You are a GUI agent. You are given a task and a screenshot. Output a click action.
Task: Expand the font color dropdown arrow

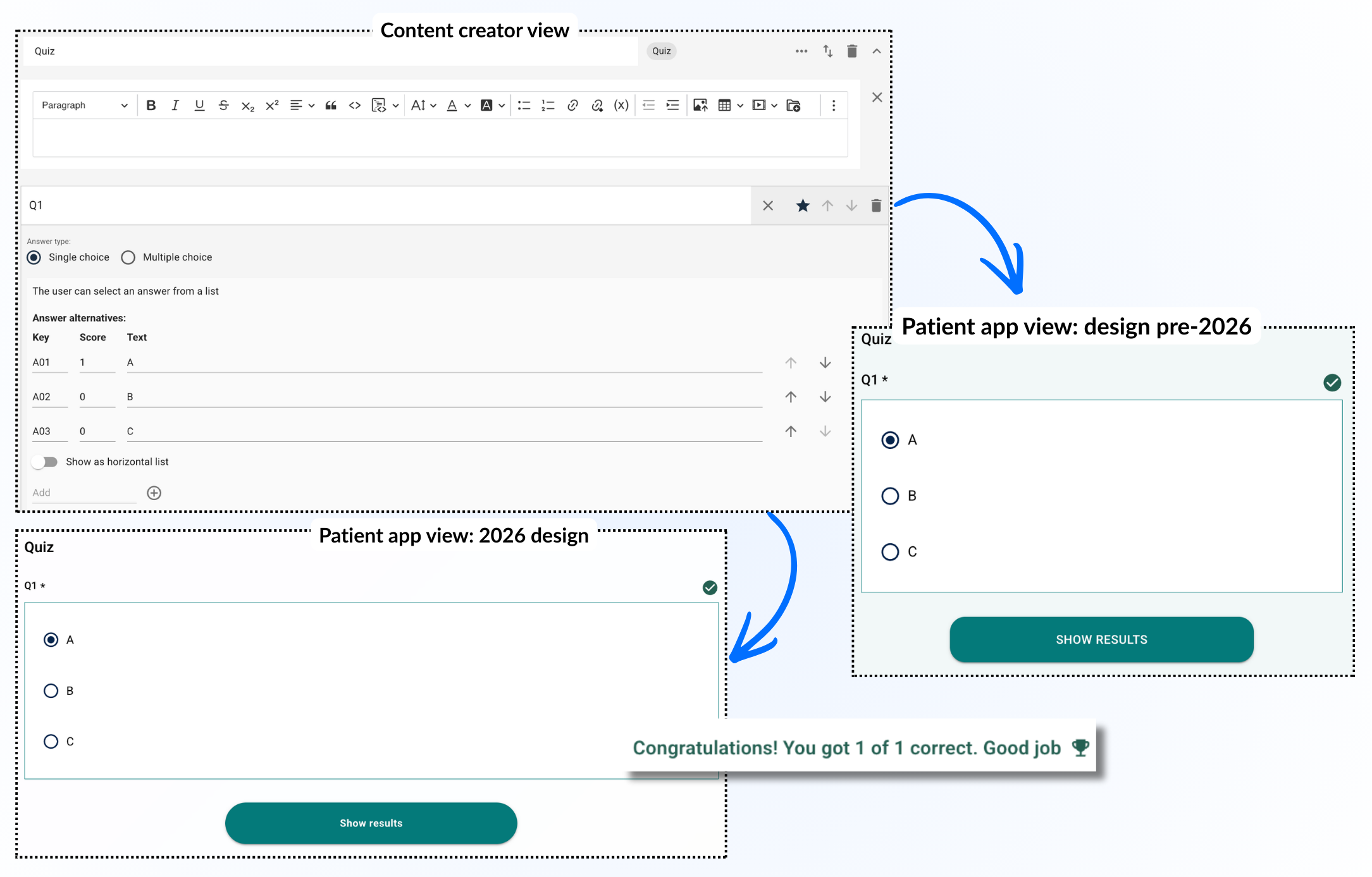tap(467, 106)
